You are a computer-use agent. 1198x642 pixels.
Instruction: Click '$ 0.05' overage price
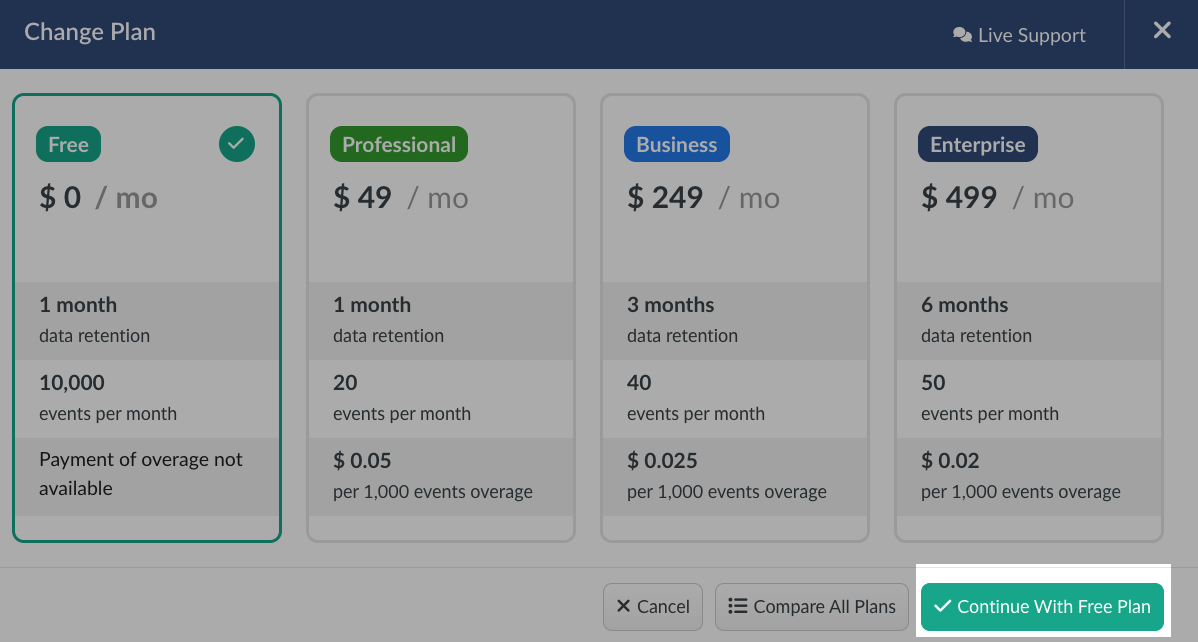tap(362, 461)
